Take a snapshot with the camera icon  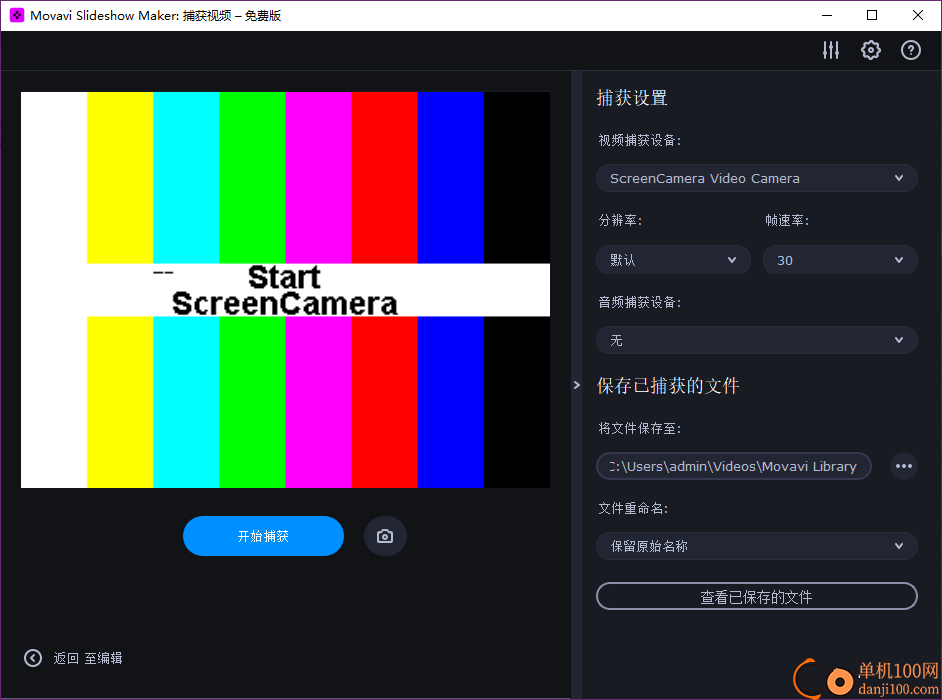pos(385,536)
